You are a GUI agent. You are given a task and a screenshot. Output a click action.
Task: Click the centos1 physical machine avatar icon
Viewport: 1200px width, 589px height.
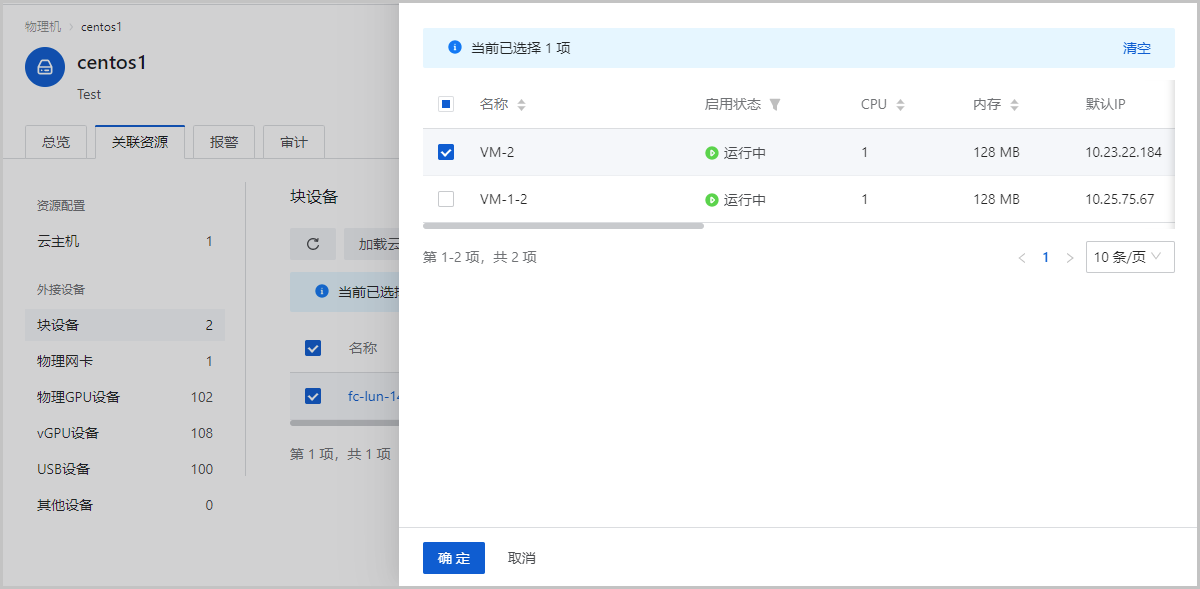[x=45, y=67]
